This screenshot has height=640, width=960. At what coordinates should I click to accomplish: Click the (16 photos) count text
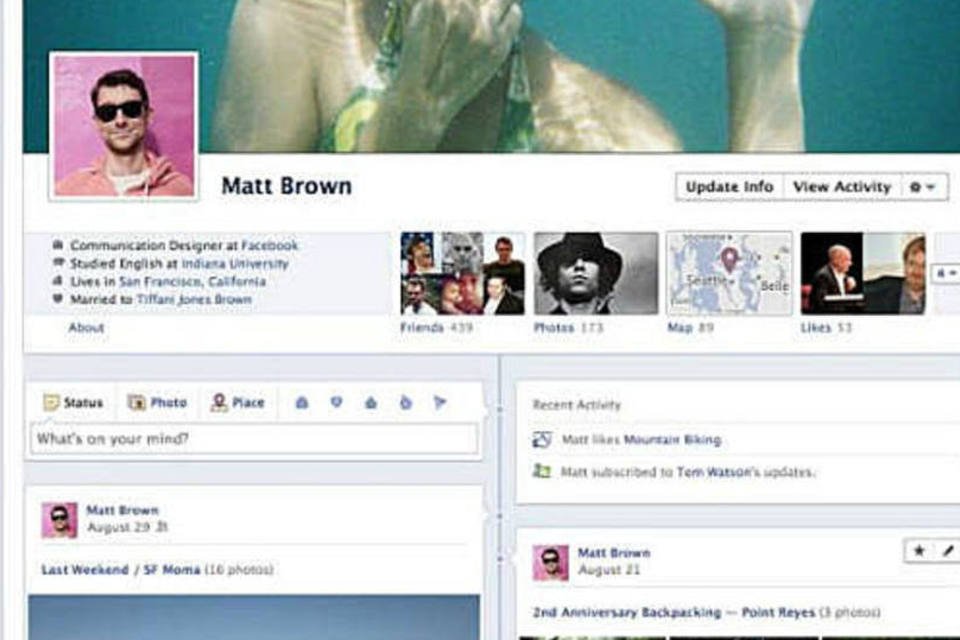(239, 570)
